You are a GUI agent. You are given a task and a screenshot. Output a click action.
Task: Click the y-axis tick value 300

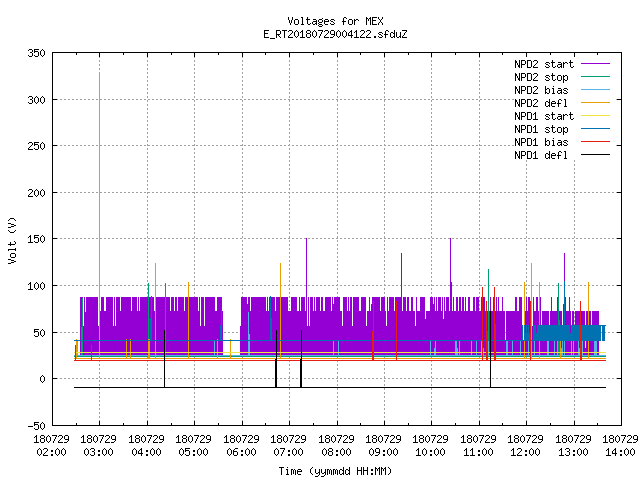(36, 100)
